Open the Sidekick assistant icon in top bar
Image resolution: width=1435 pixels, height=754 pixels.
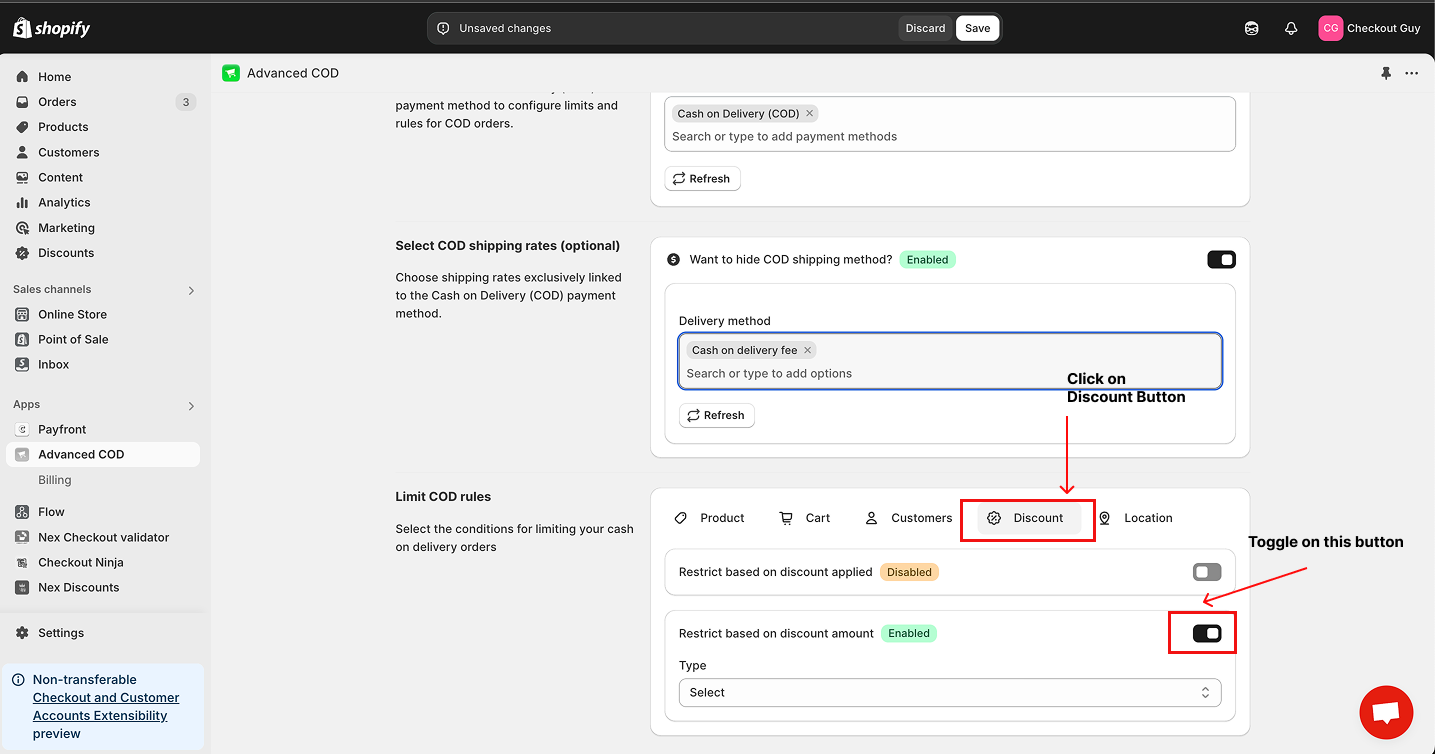coord(1251,28)
